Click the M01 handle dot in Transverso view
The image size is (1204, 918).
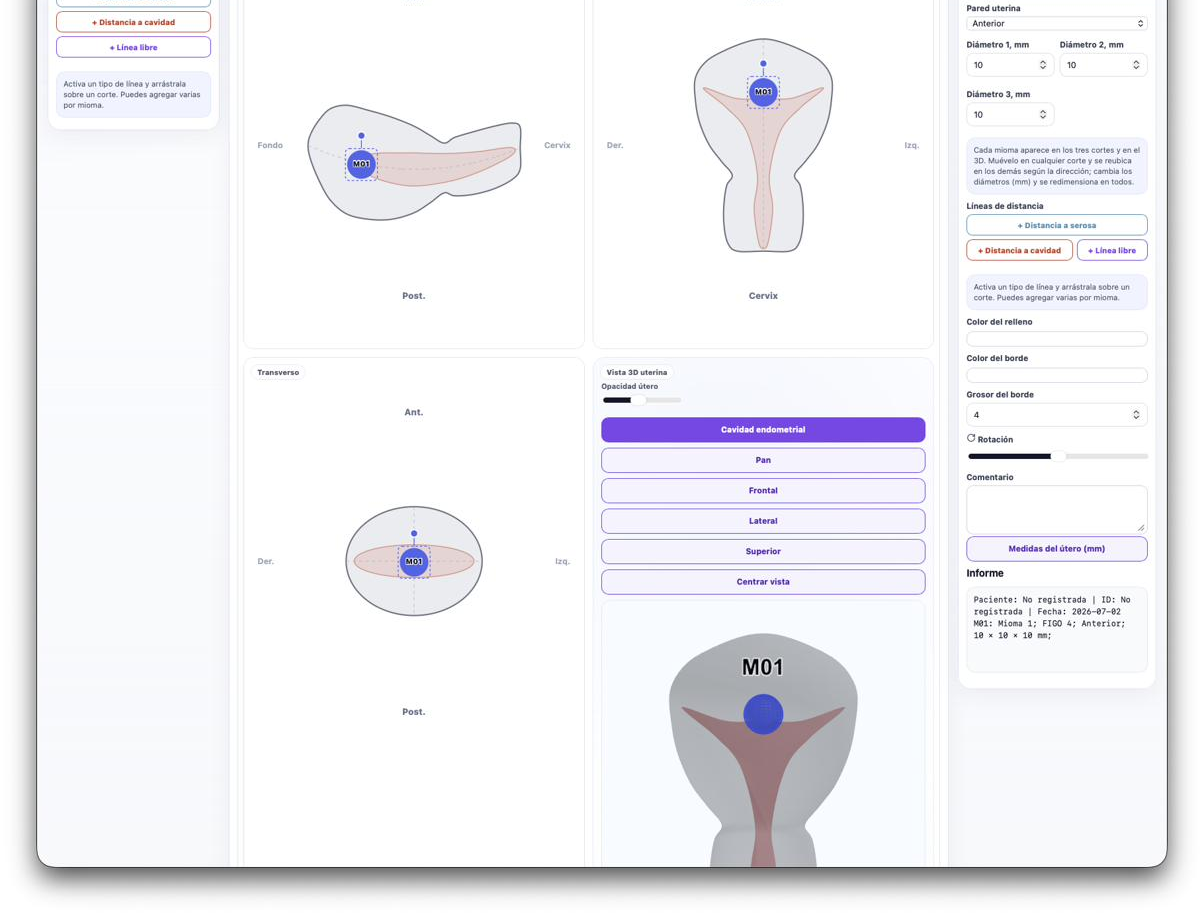coord(414,533)
